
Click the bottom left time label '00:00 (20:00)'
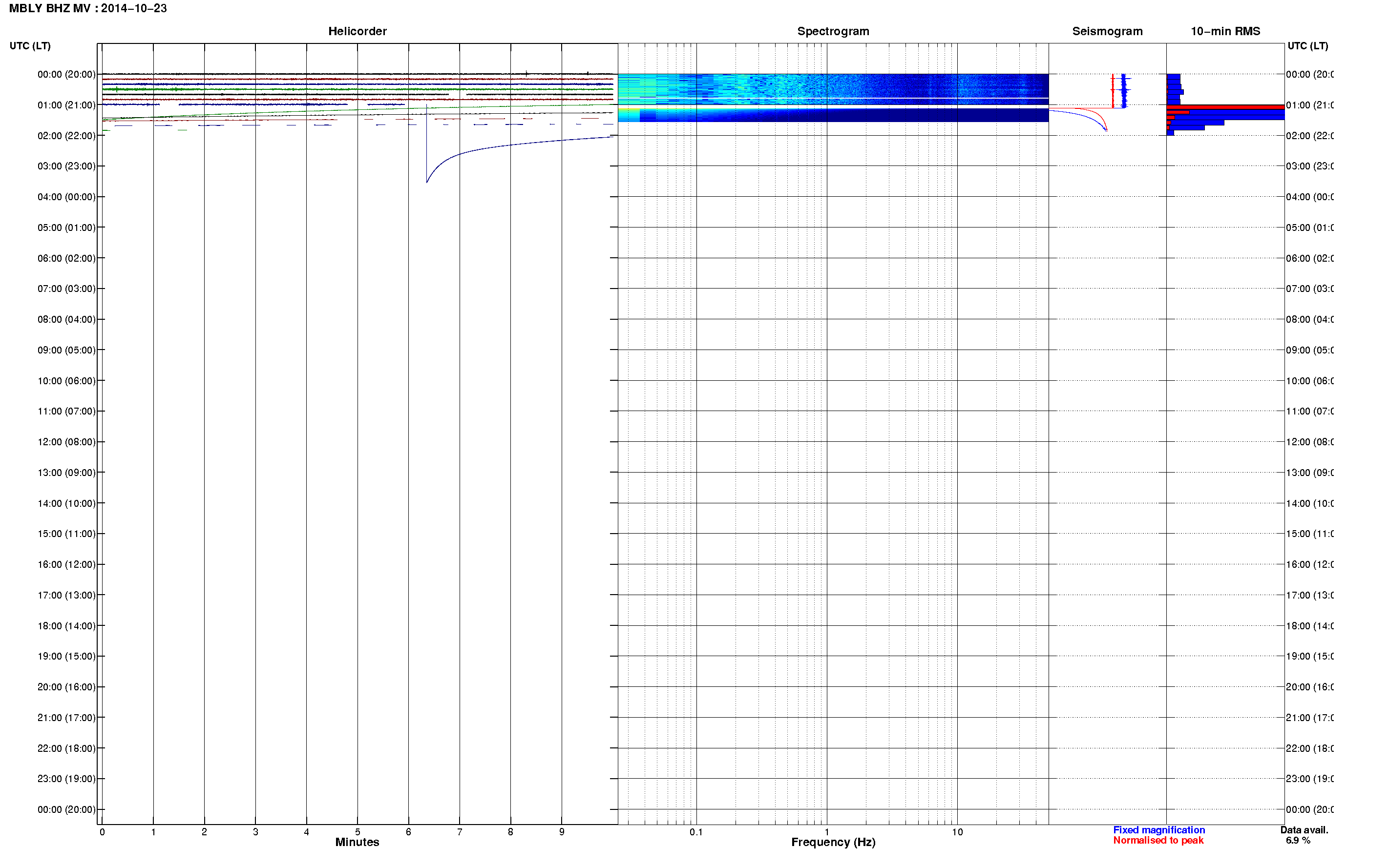tap(66, 810)
